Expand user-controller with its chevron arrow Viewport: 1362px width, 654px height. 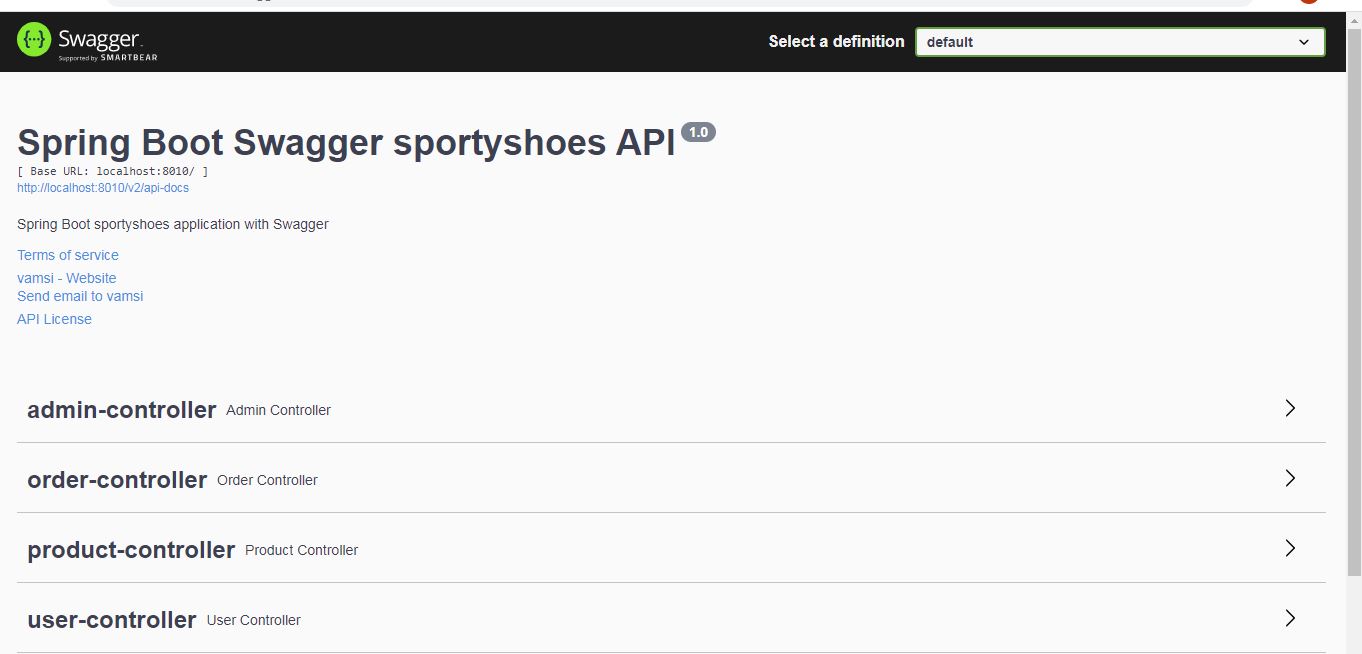tap(1290, 618)
